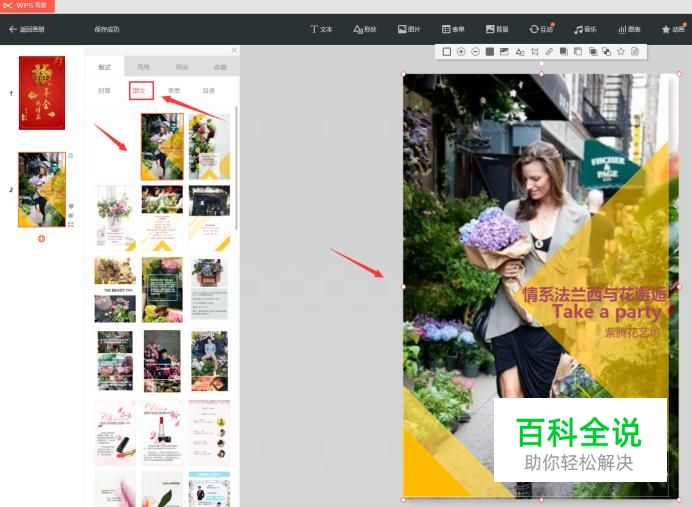Click the WPS album tab in title bar
The image size is (692, 507).
point(27,6)
